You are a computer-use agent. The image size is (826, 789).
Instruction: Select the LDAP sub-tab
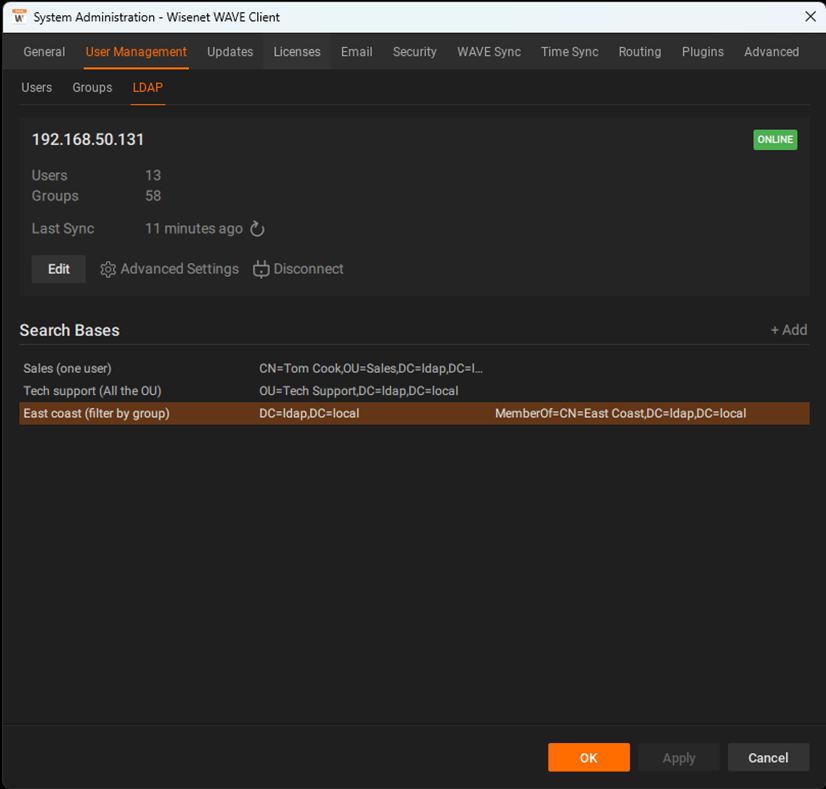point(148,87)
